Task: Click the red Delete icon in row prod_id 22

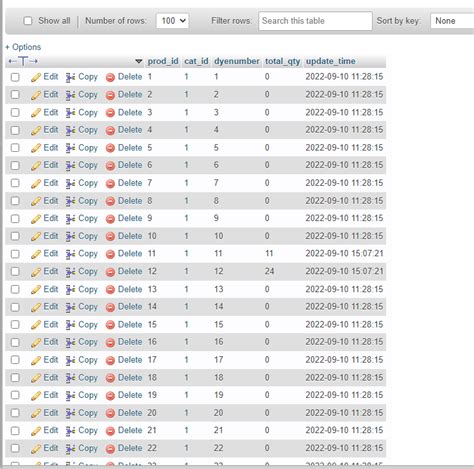Action: [110, 449]
